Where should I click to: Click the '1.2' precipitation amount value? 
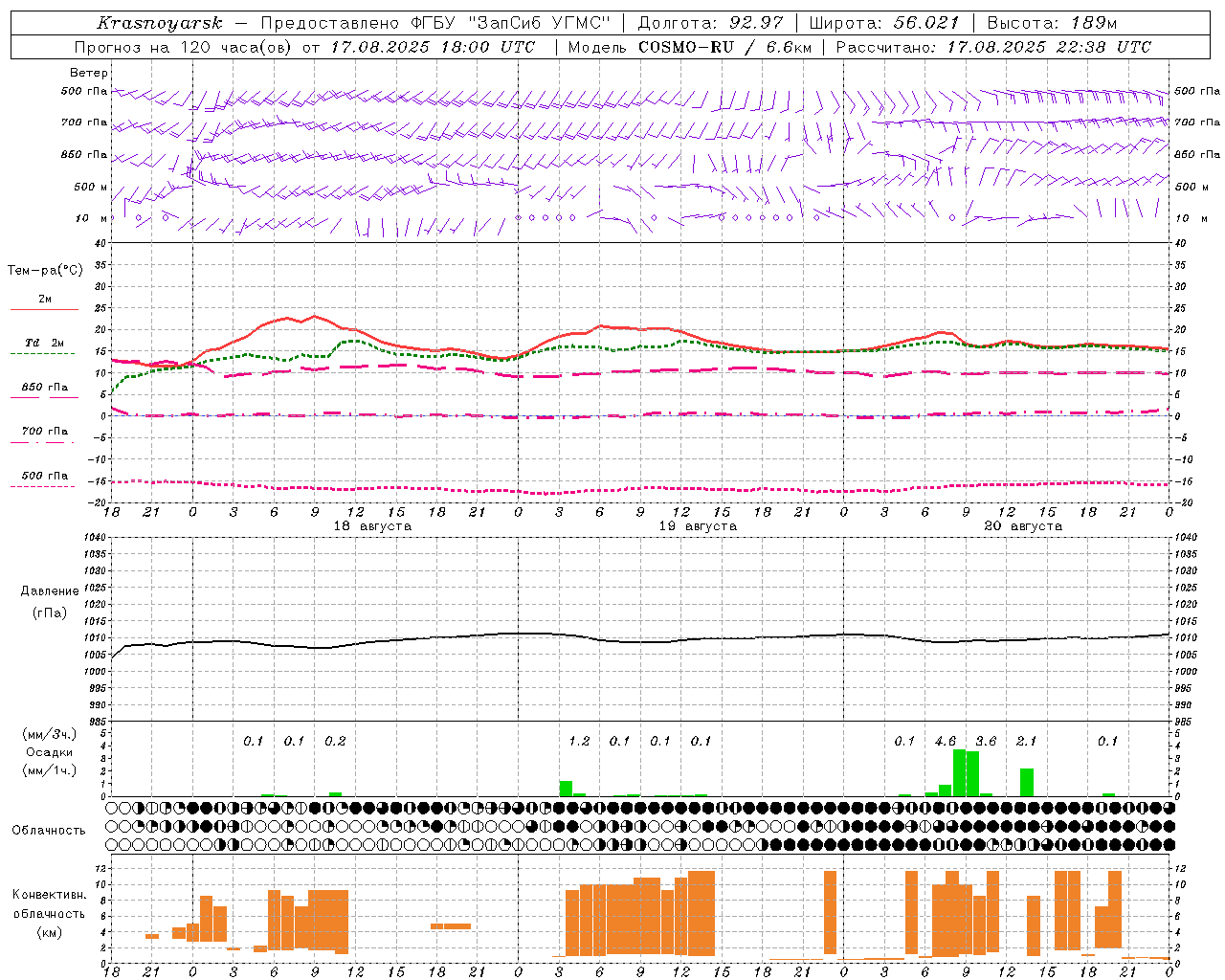coord(579,742)
